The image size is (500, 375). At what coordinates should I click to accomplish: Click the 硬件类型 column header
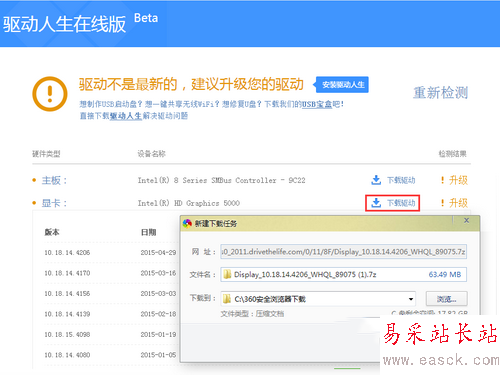click(46, 154)
